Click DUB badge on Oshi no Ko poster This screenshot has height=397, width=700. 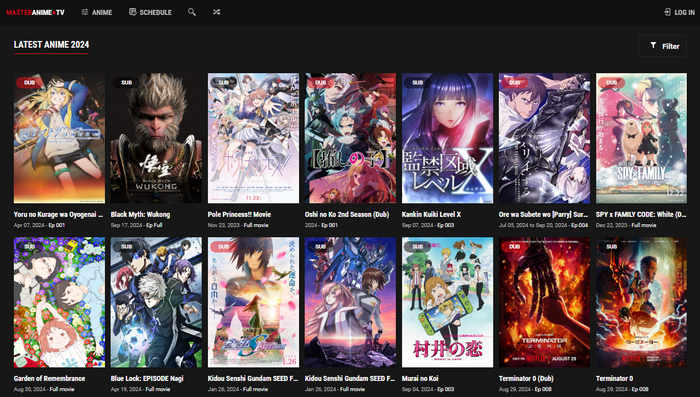321,83
